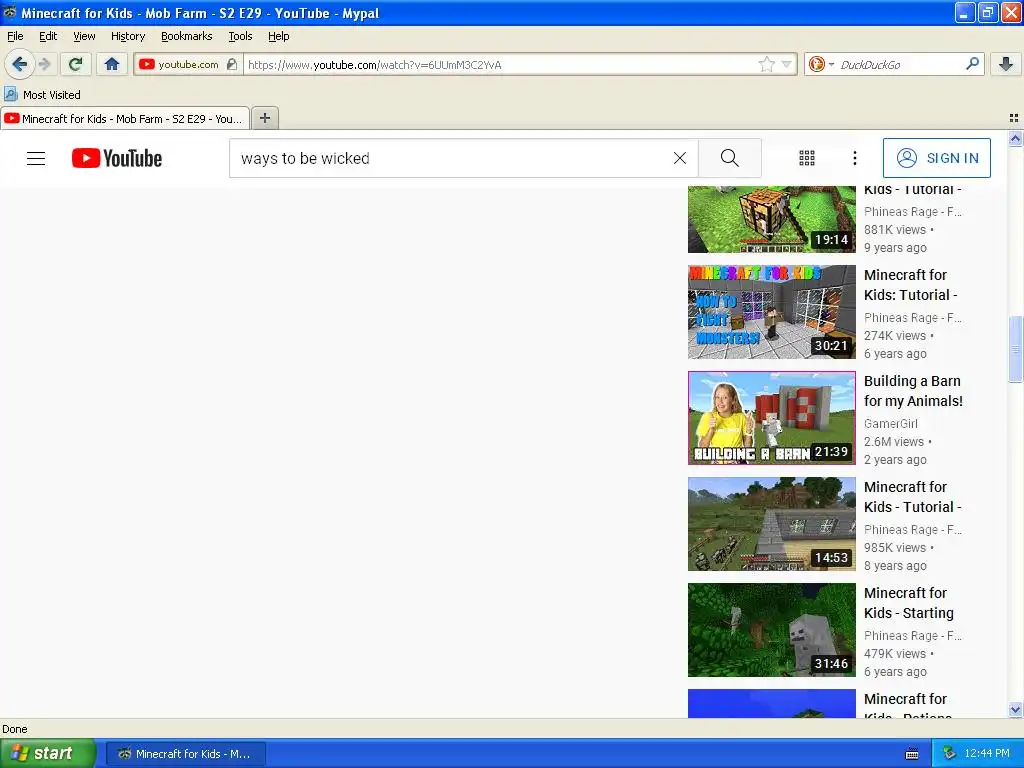Click the browser Forward arrow
This screenshot has width=1024, height=768.
click(x=44, y=64)
